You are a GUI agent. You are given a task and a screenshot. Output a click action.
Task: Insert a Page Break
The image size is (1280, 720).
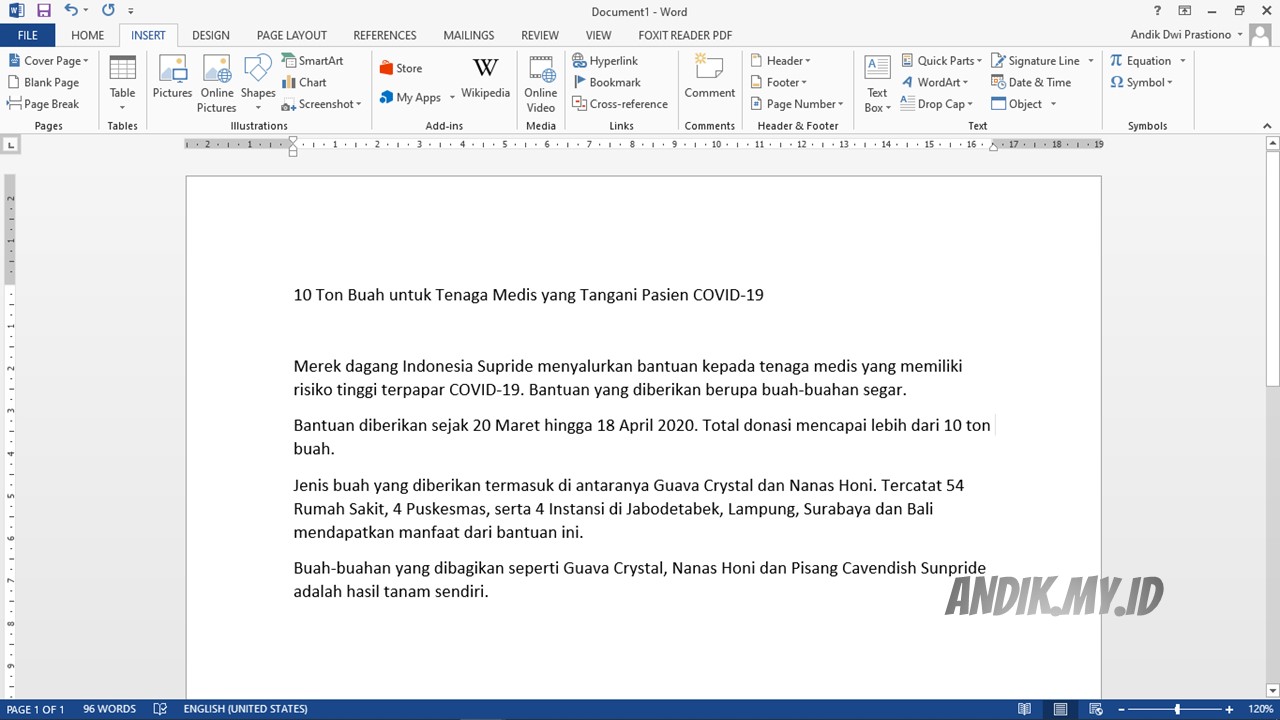47,103
